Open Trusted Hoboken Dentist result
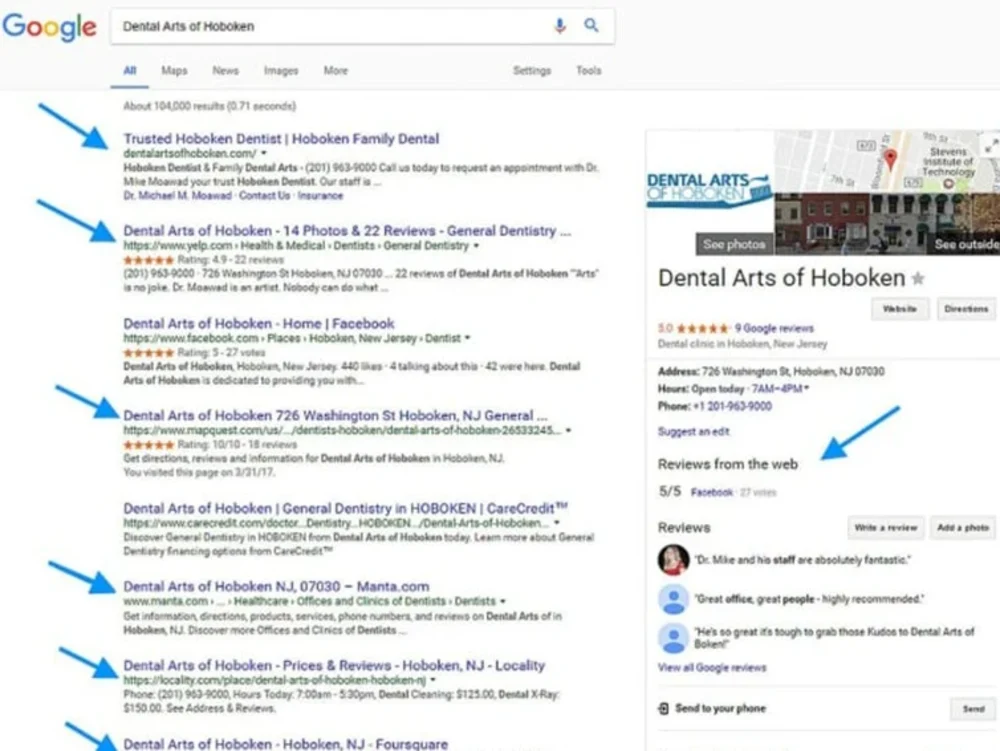The height and width of the screenshot is (751, 1000). coord(281,138)
